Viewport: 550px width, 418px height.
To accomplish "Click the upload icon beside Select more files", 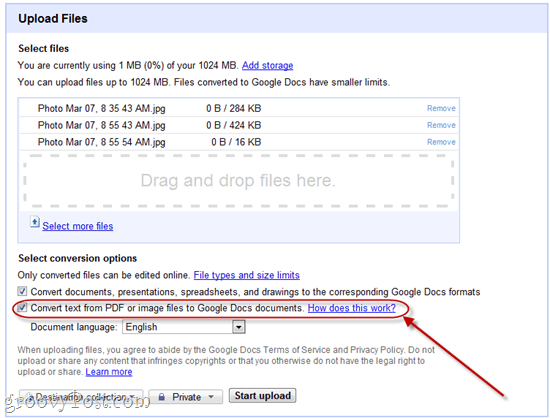I will [x=35, y=222].
